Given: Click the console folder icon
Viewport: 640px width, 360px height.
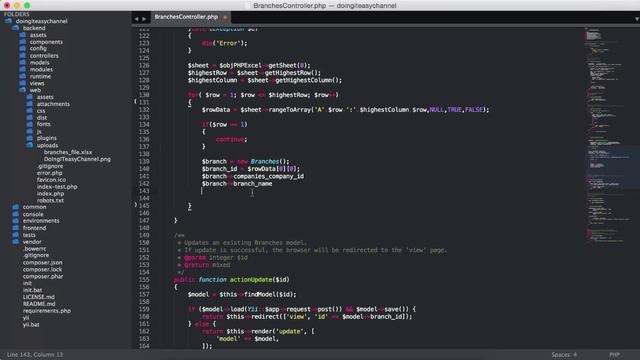Looking at the screenshot, I should [16, 214].
